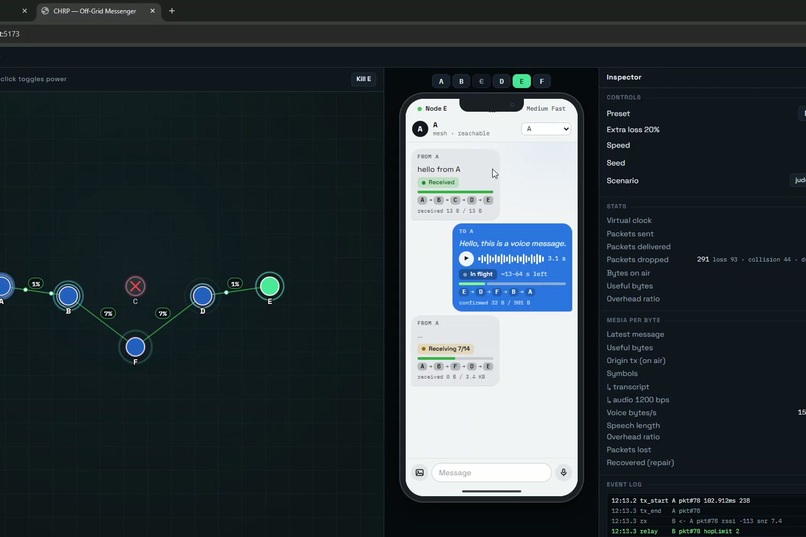Switch phone view to node D tab
Viewport: 806px width, 537px height.
coord(502,81)
